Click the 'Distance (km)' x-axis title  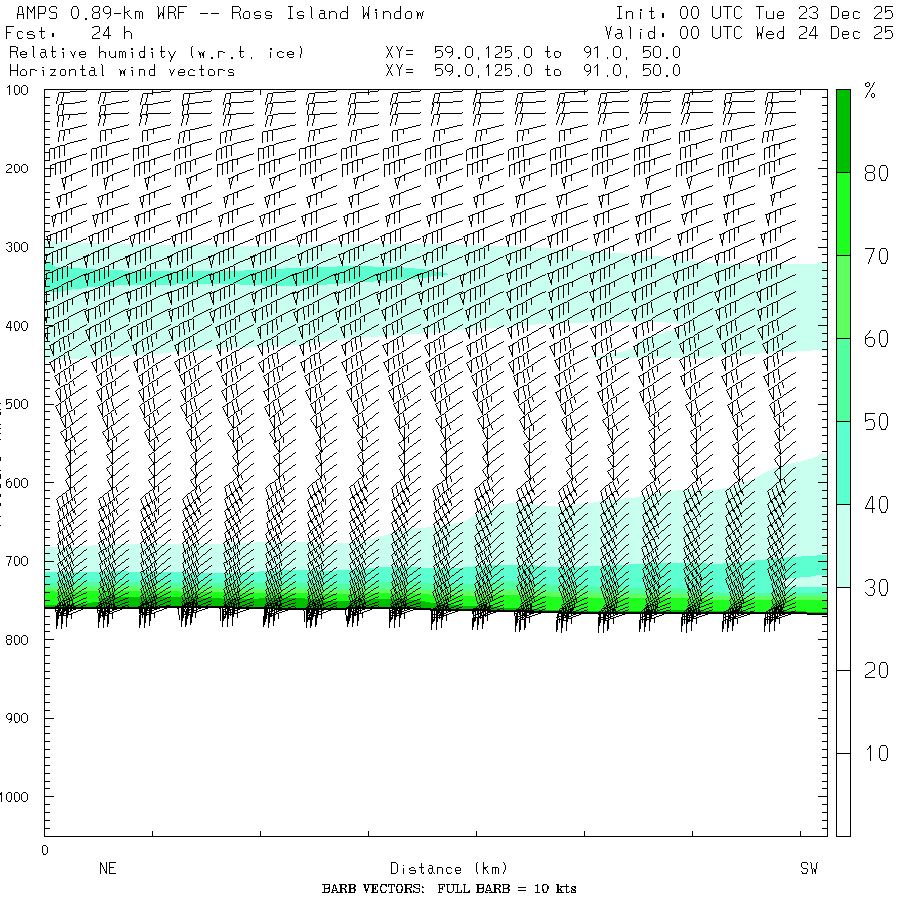(x=440, y=869)
